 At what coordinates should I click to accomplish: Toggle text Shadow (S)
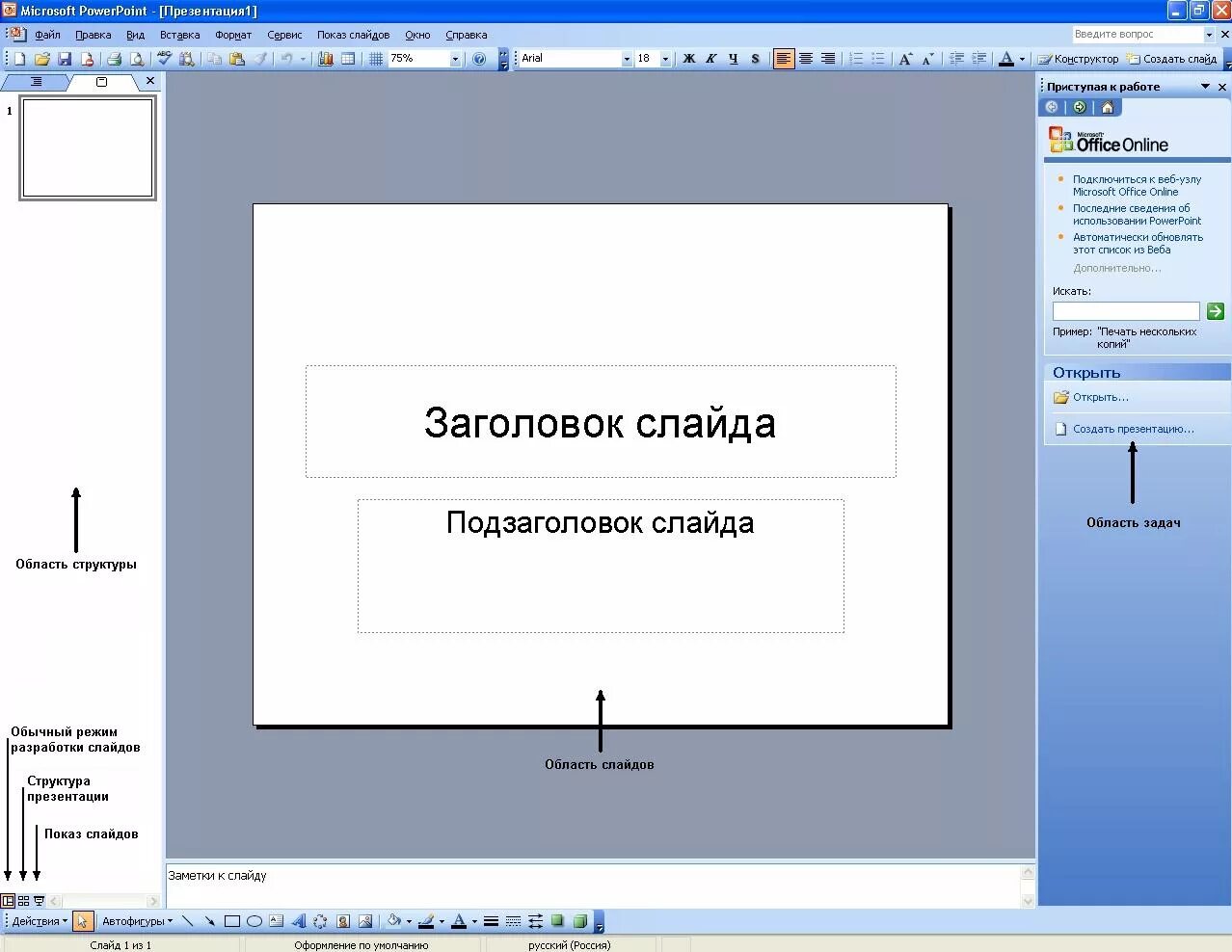pyautogui.click(x=756, y=59)
